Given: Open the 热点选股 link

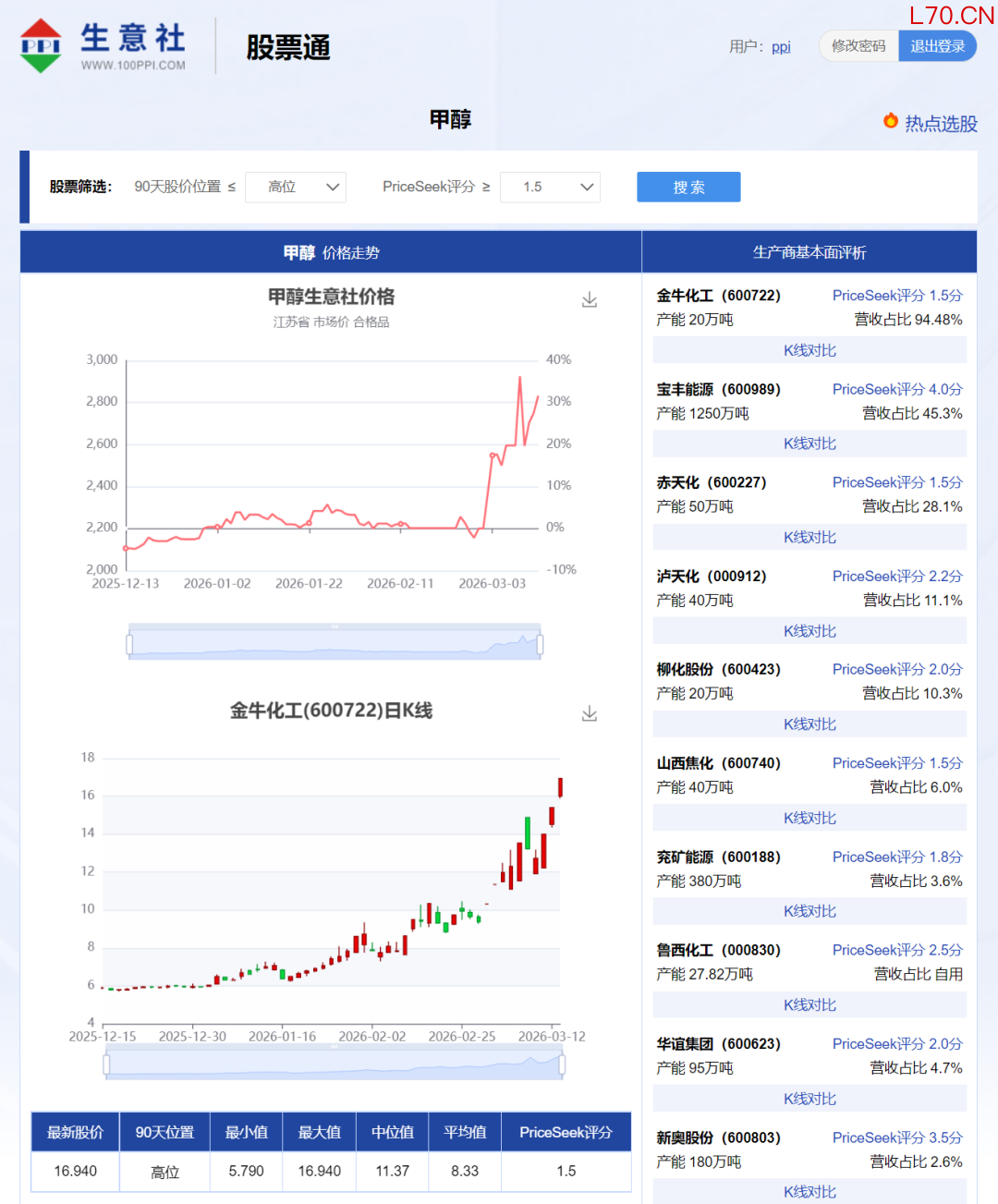Looking at the screenshot, I should tap(941, 124).
